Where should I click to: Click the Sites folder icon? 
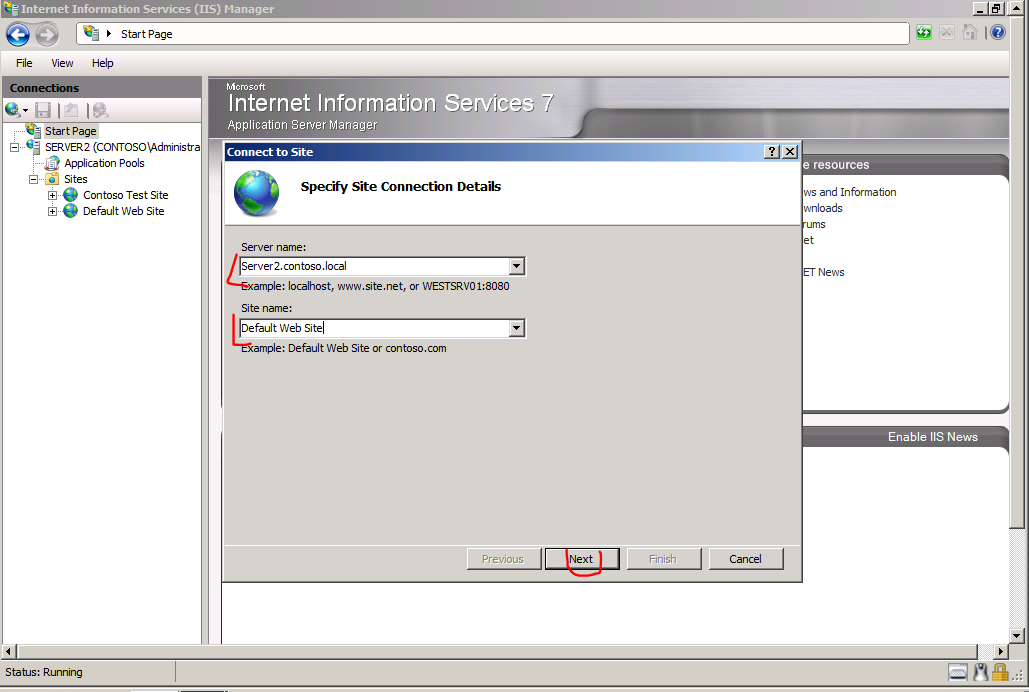pyautogui.click(x=52, y=179)
